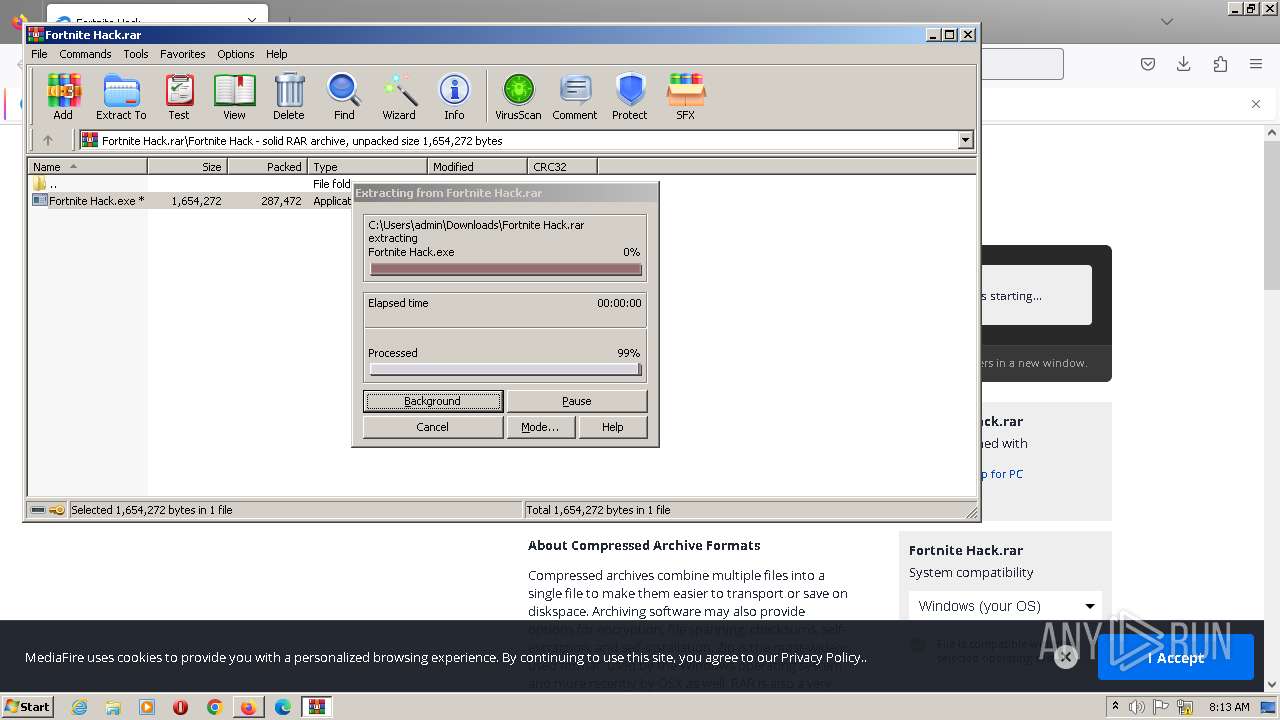The height and width of the screenshot is (720, 1280).
Task: Click the file extraction progress bar
Action: (x=505, y=269)
